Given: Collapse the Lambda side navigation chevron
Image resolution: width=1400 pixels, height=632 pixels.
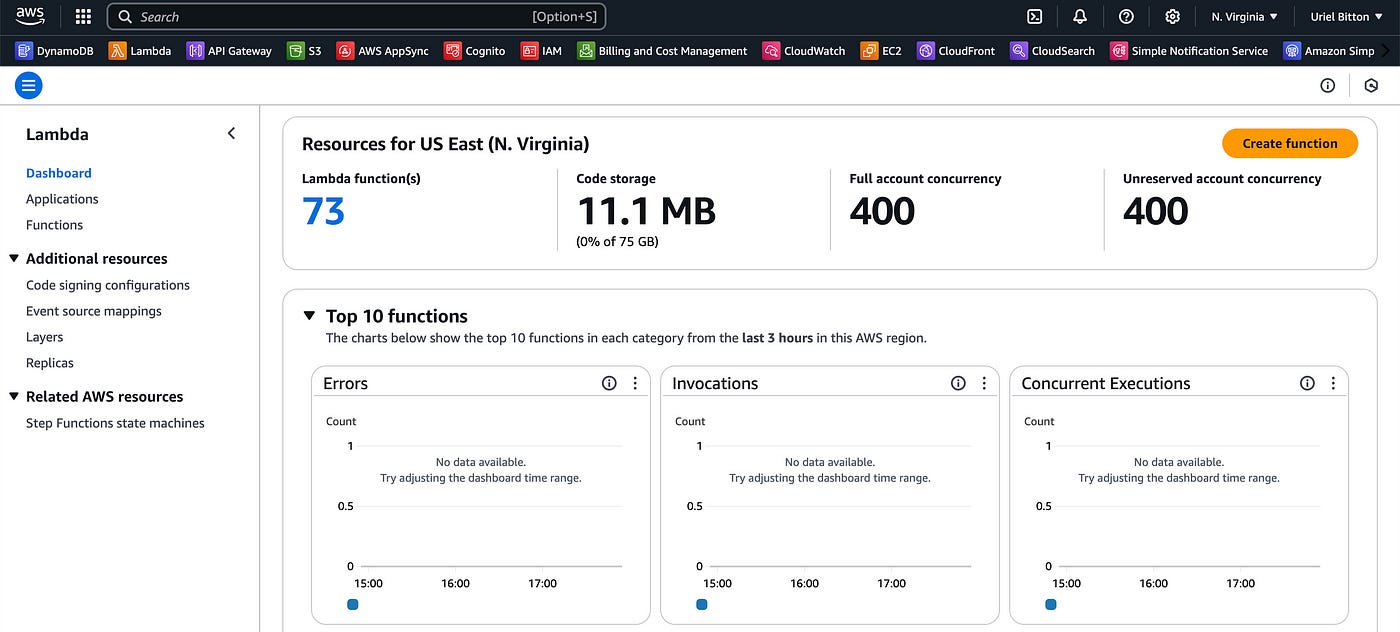Looking at the screenshot, I should pos(231,133).
